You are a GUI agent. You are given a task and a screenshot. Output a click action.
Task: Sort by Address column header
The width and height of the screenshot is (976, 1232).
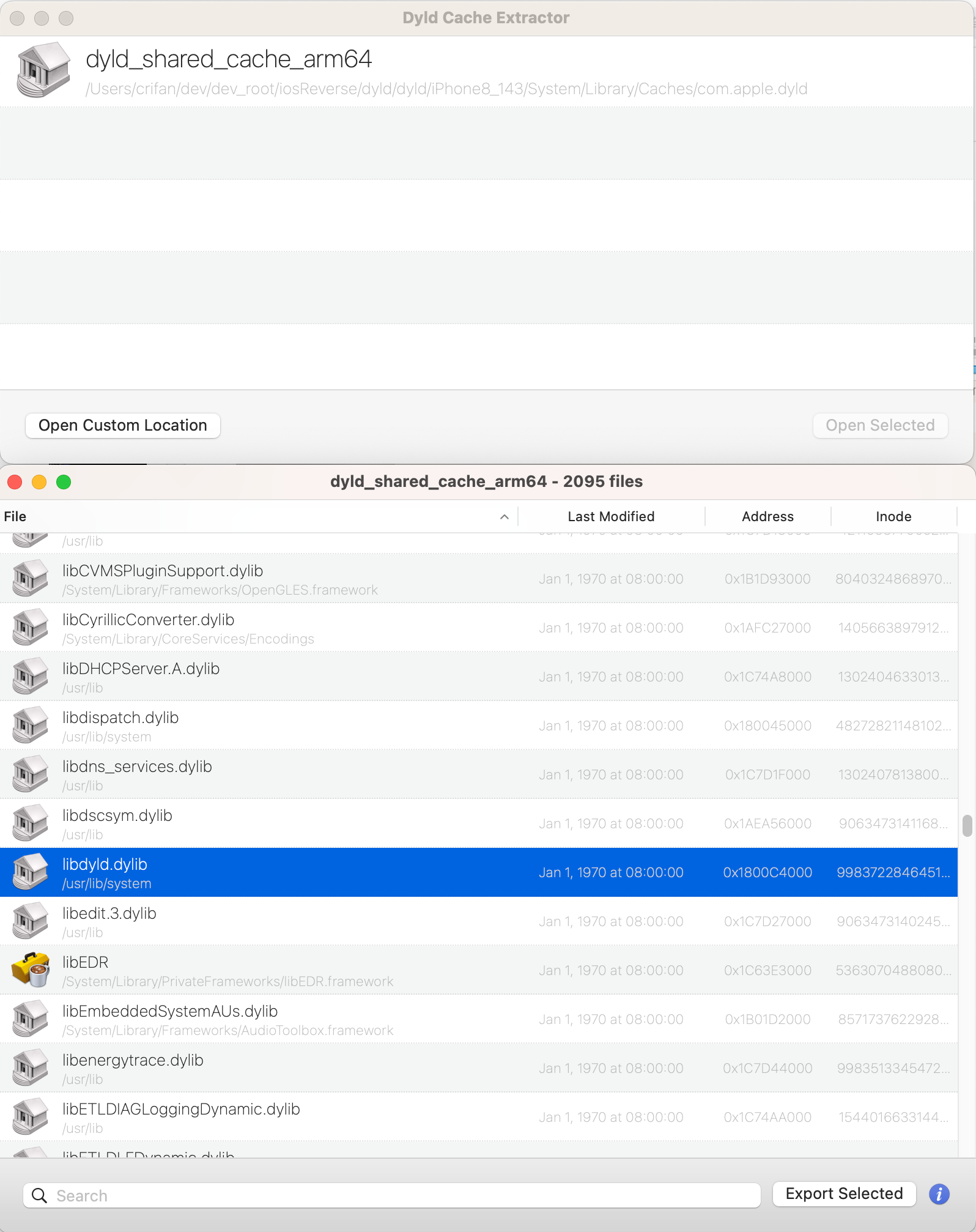767,516
